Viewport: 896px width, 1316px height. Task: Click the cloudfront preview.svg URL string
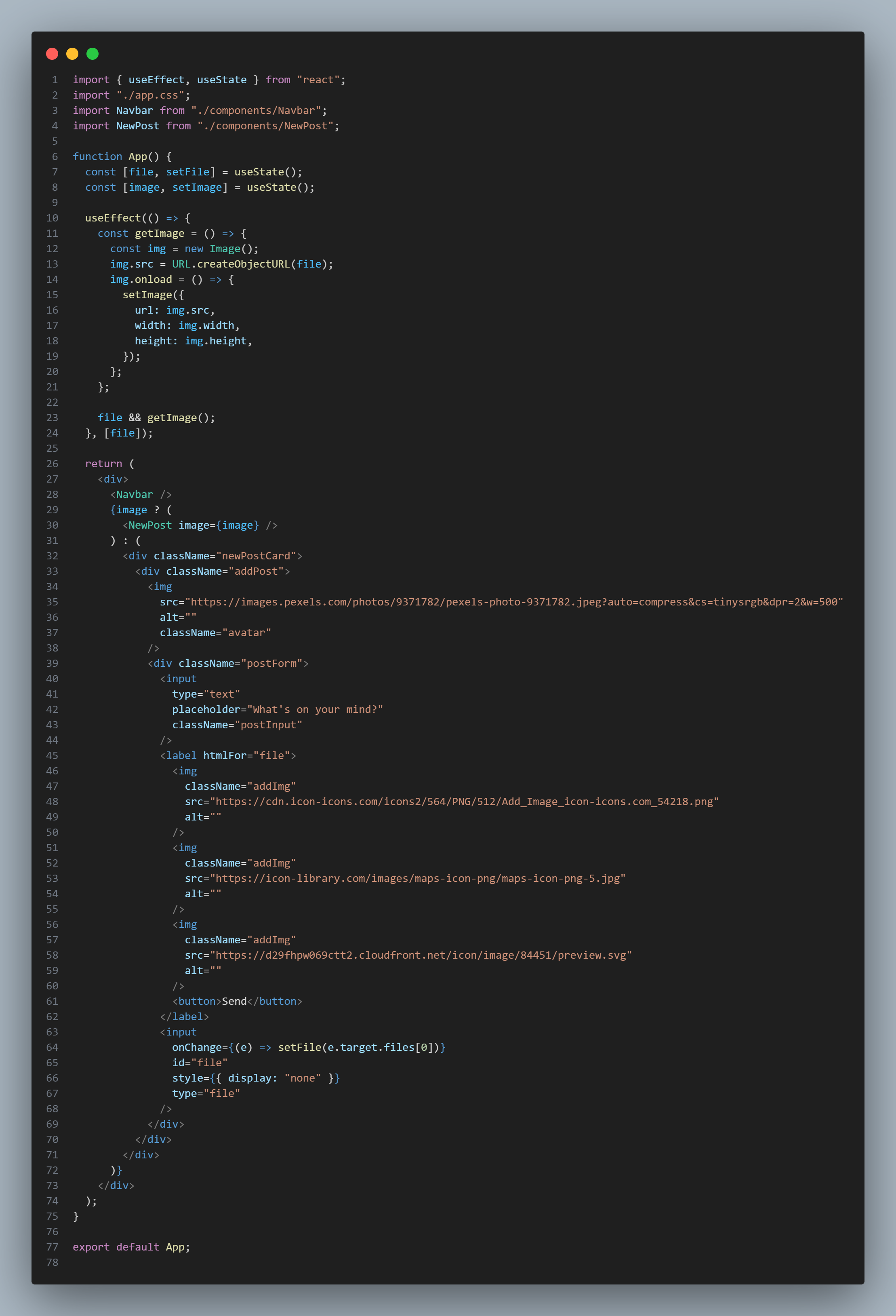point(421,955)
